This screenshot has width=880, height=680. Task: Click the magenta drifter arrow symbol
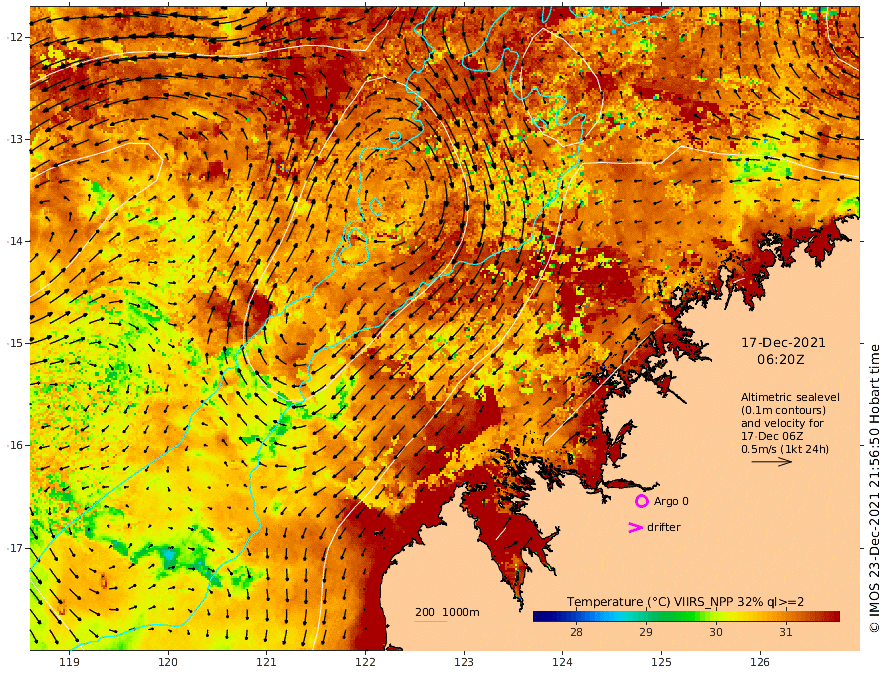(635, 527)
